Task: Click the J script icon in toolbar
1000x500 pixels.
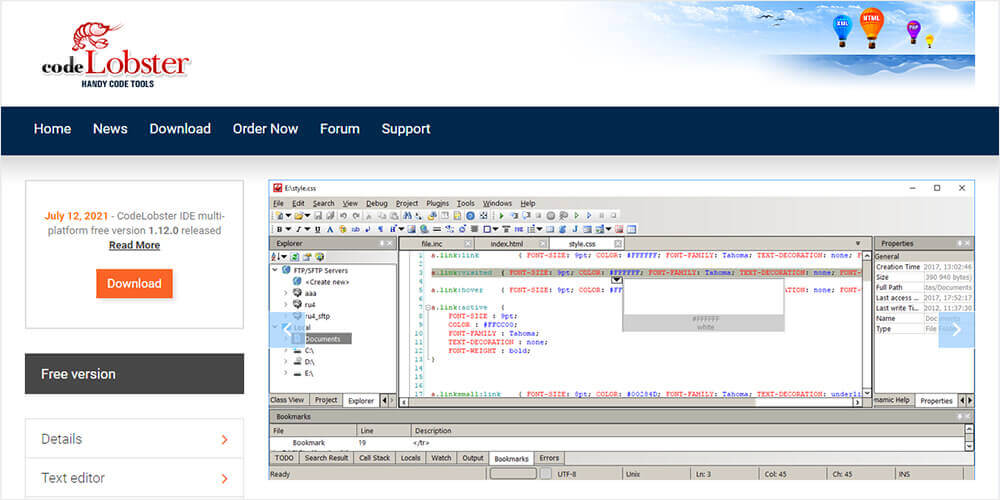Action: [x=575, y=229]
